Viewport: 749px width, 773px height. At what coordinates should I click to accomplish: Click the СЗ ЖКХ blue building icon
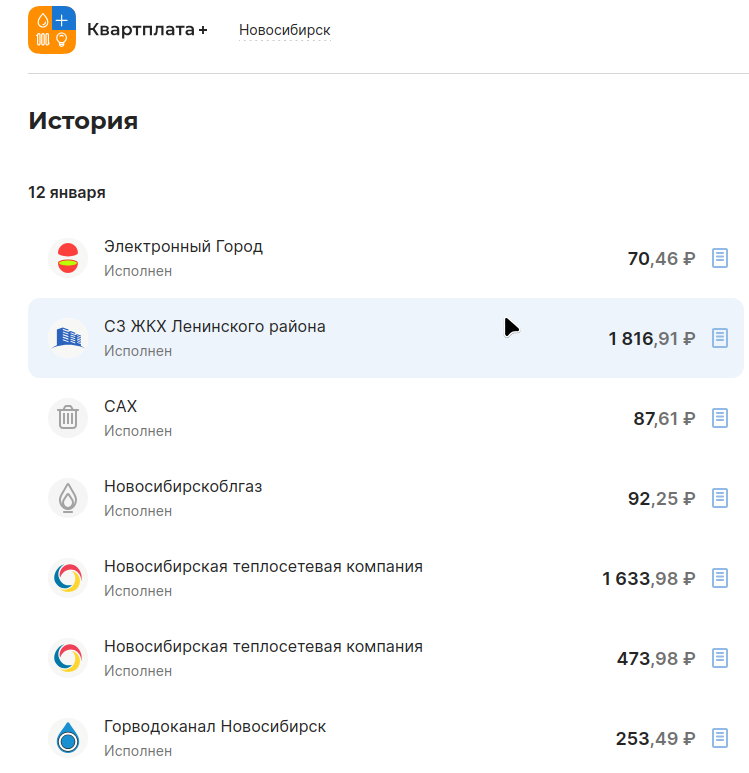68,338
